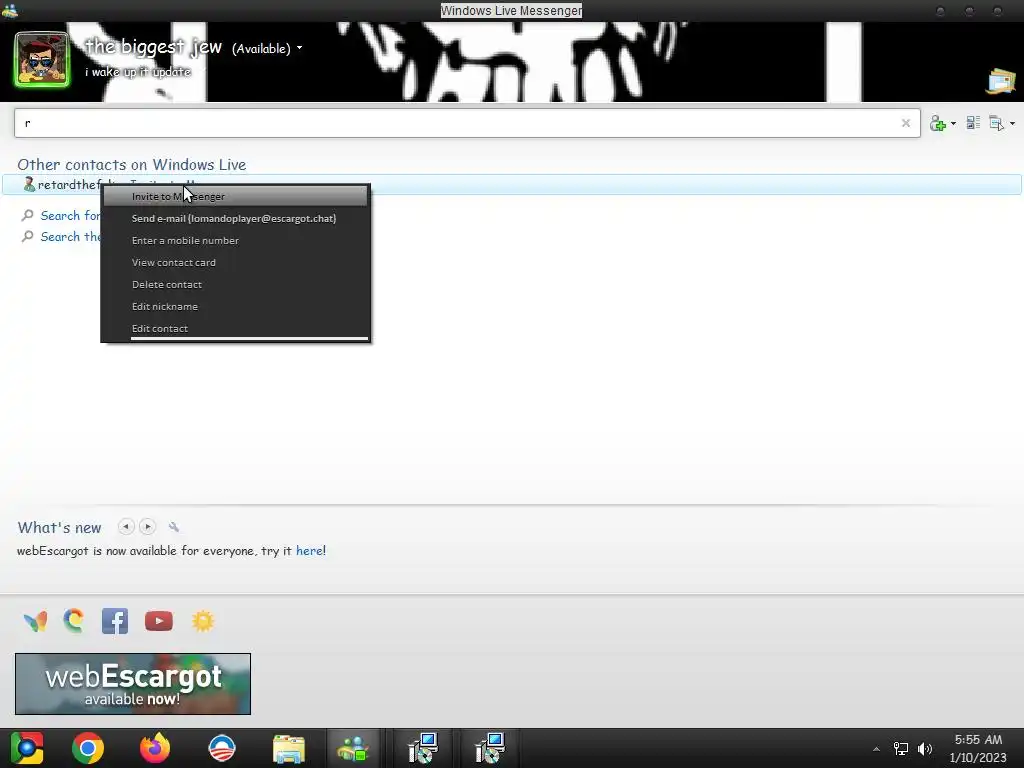
Task: Choose Enter a mobile number
Action: tap(236, 240)
